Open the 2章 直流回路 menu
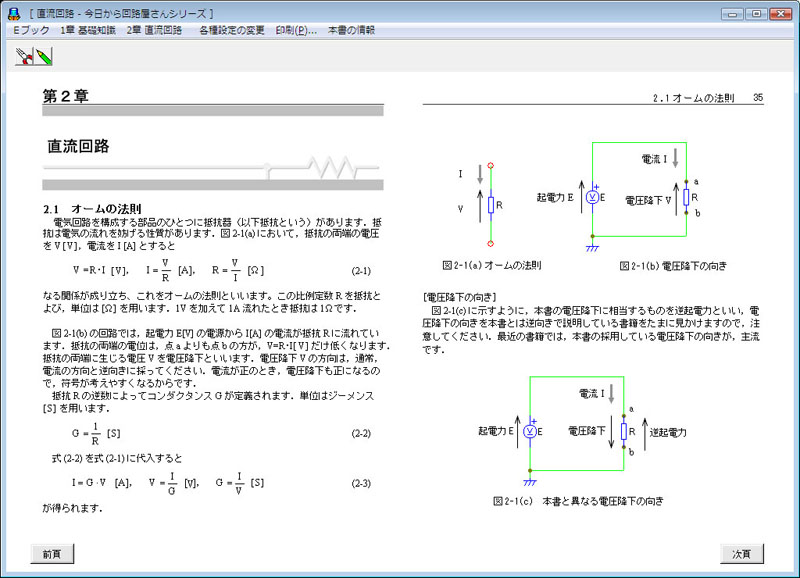 (x=154, y=31)
